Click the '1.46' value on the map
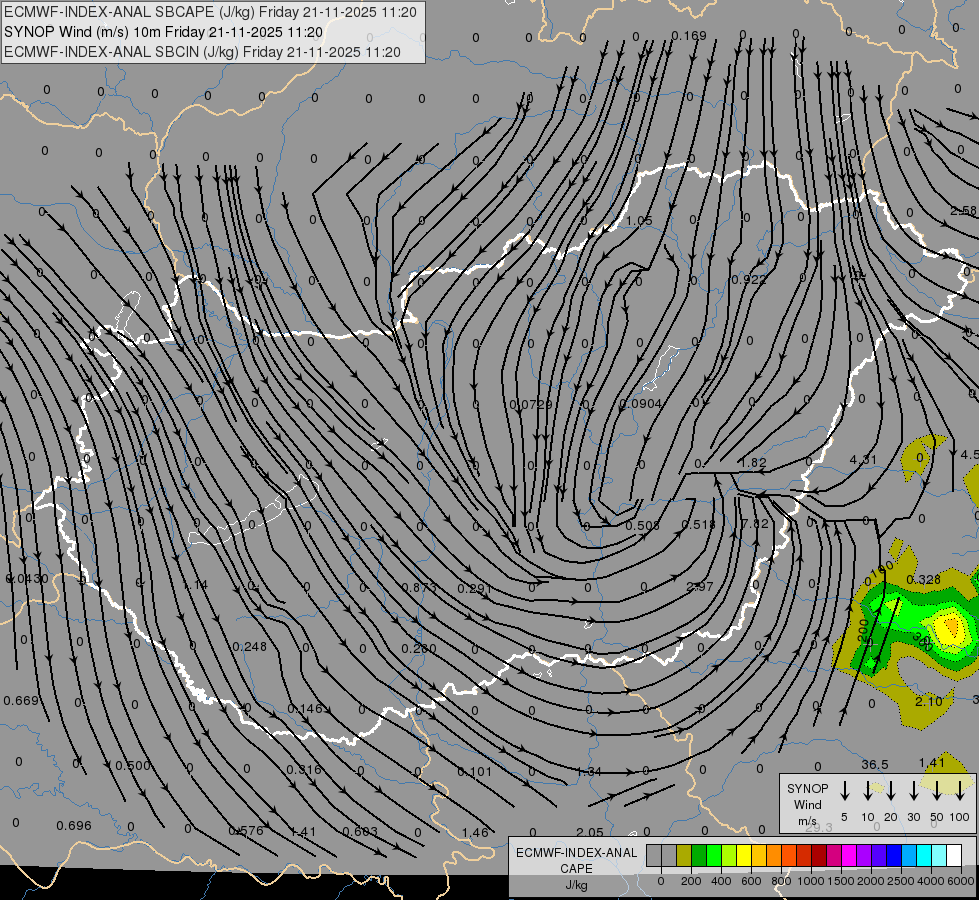 pos(475,832)
